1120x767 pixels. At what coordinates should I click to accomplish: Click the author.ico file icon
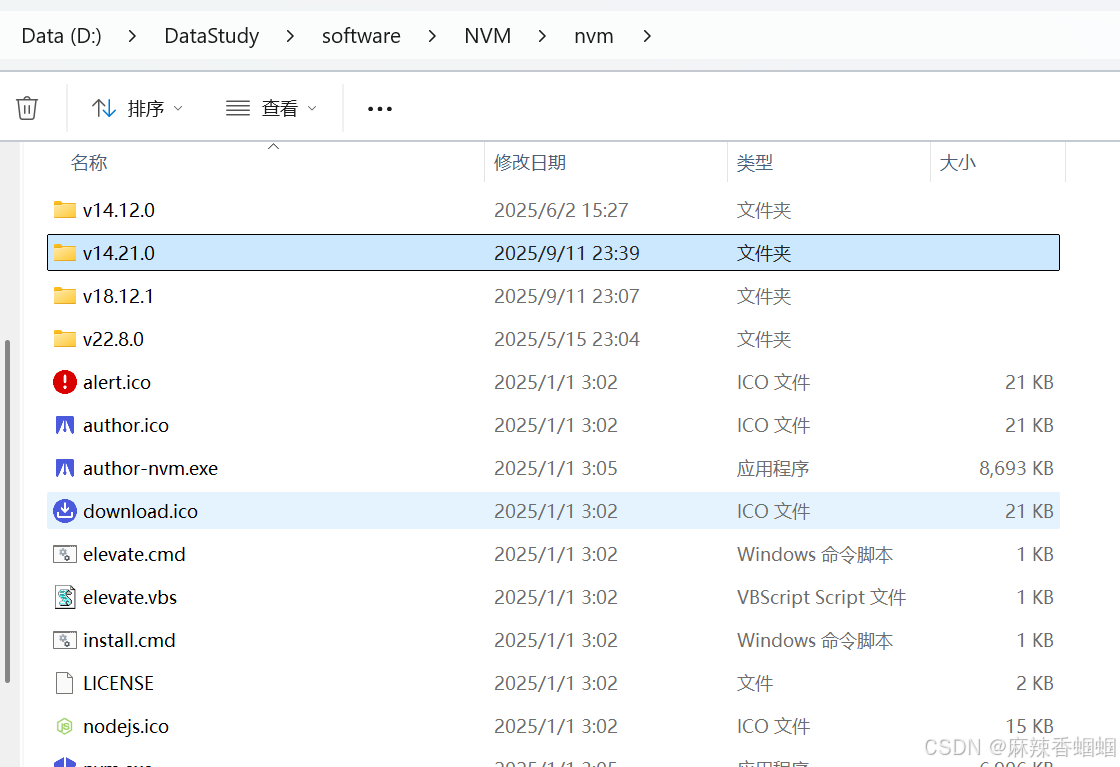(x=64, y=425)
